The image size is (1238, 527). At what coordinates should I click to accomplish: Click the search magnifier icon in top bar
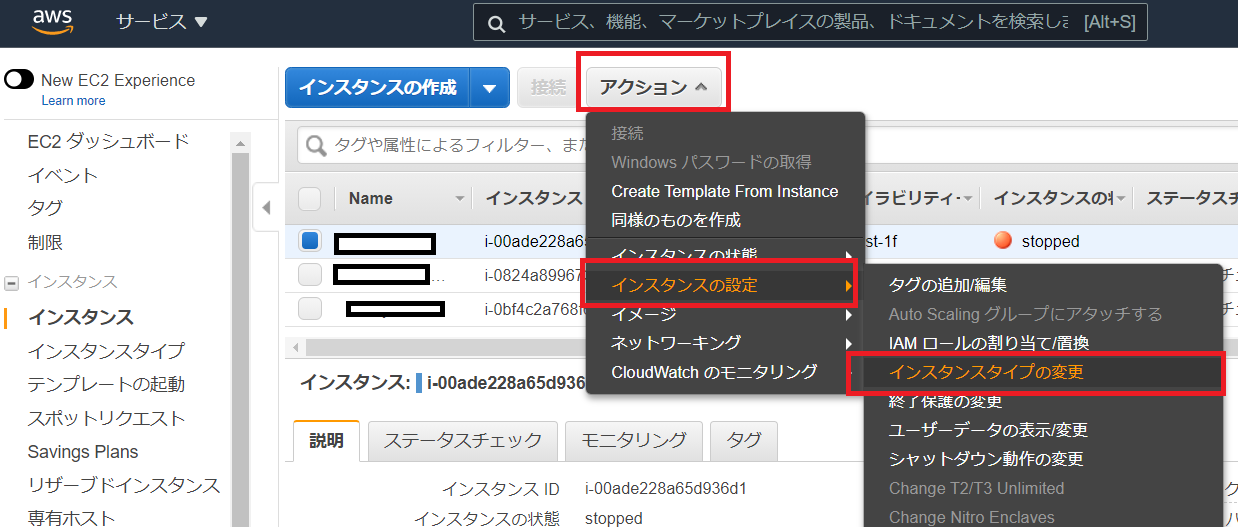495,23
